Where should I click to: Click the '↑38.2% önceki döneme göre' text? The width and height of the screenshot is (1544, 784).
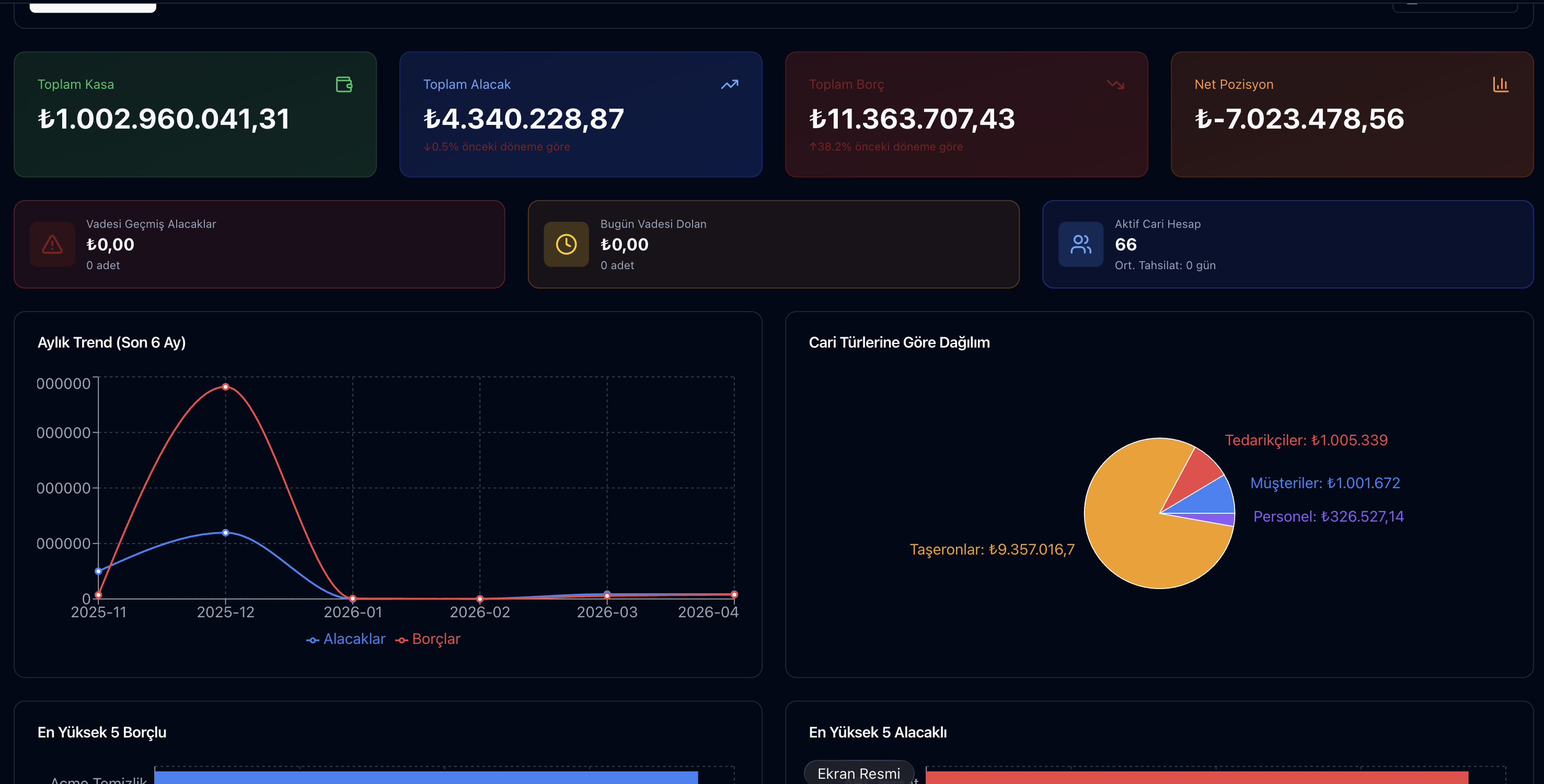coord(886,147)
